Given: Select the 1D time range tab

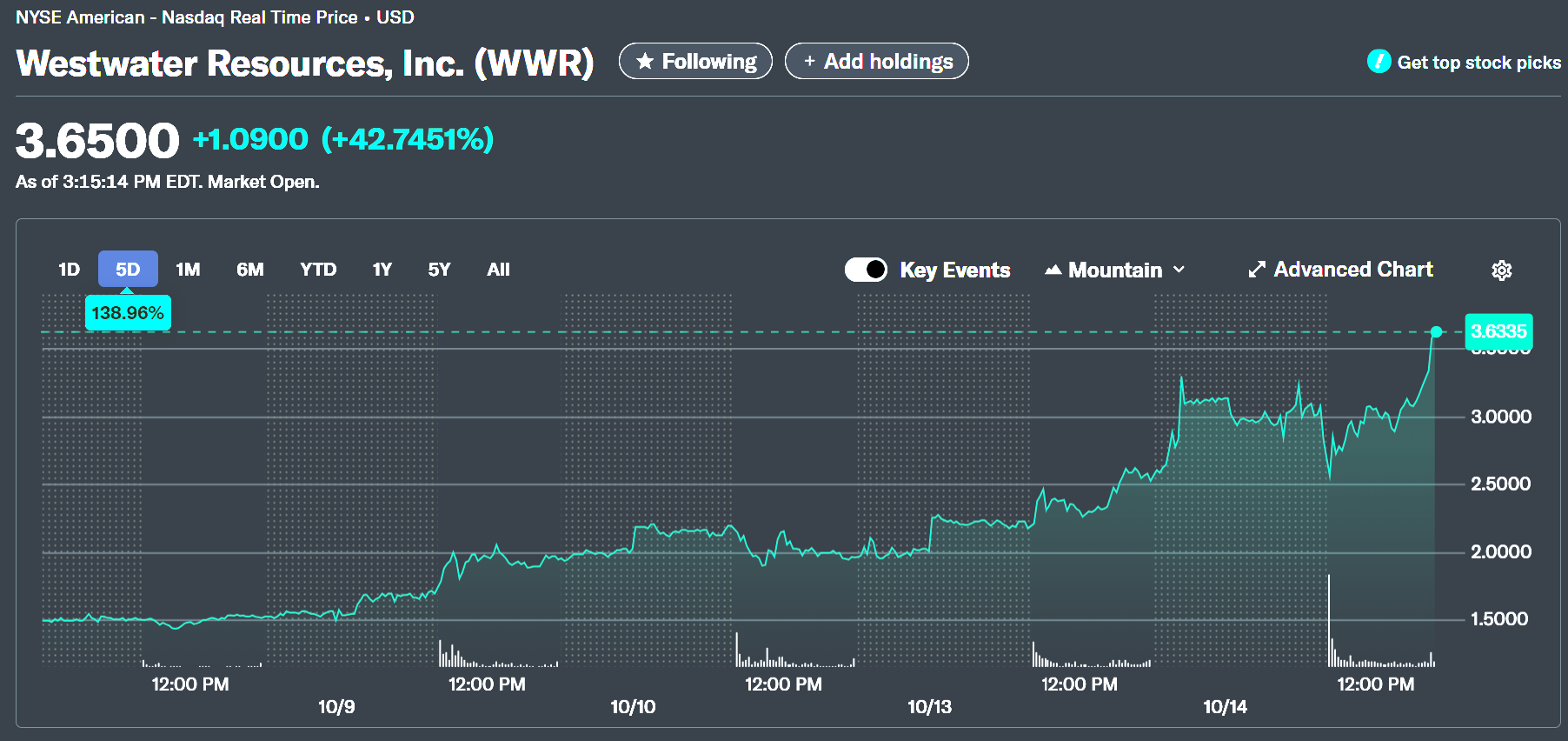Looking at the screenshot, I should [69, 270].
